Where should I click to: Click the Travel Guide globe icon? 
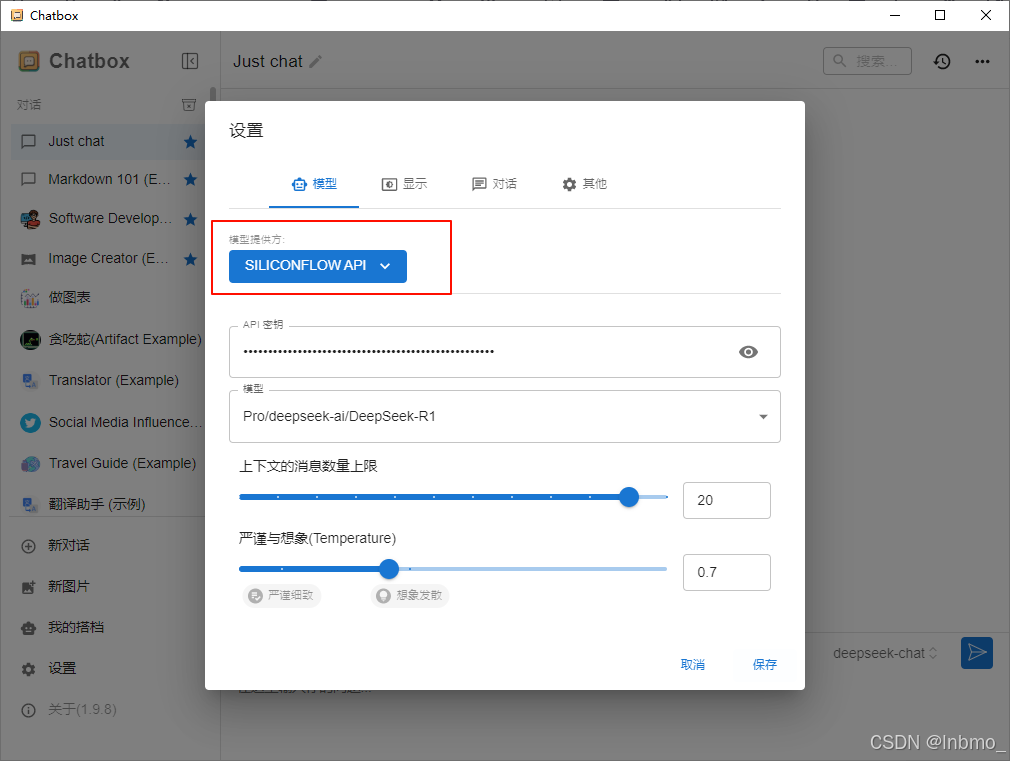point(30,464)
